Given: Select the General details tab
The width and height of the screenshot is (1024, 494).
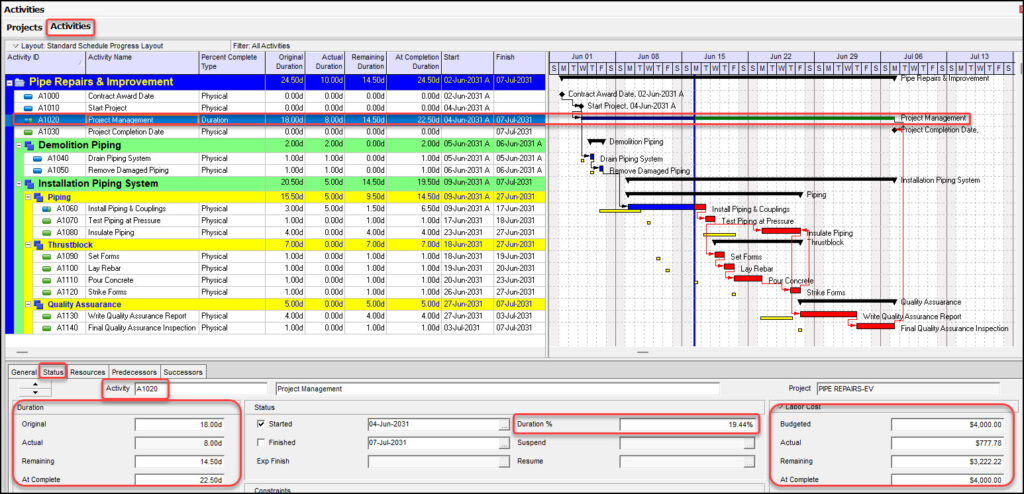Looking at the screenshot, I should [24, 372].
